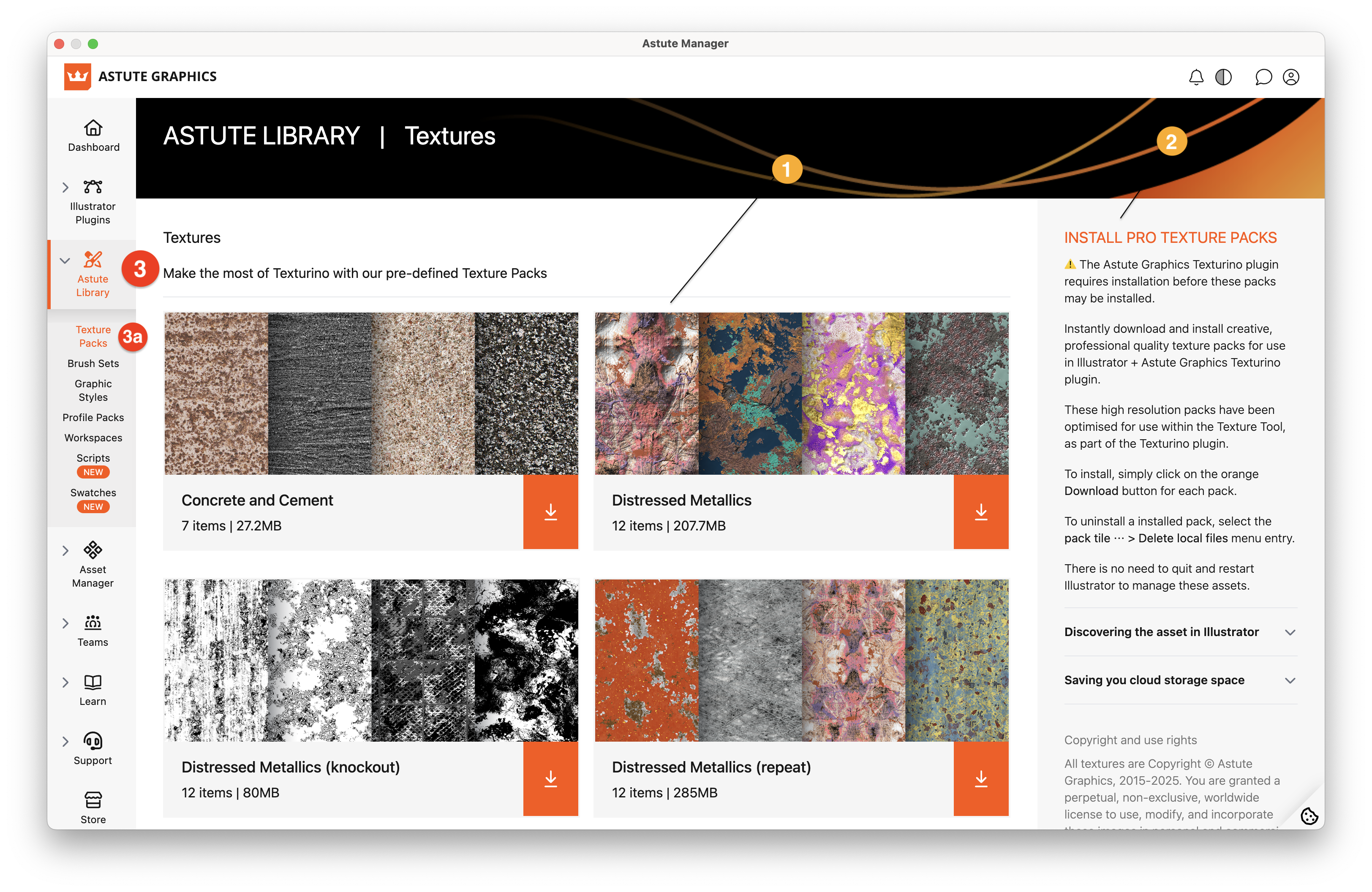The width and height of the screenshot is (1372, 892).
Task: Expand the Support section chevron
Action: point(65,742)
